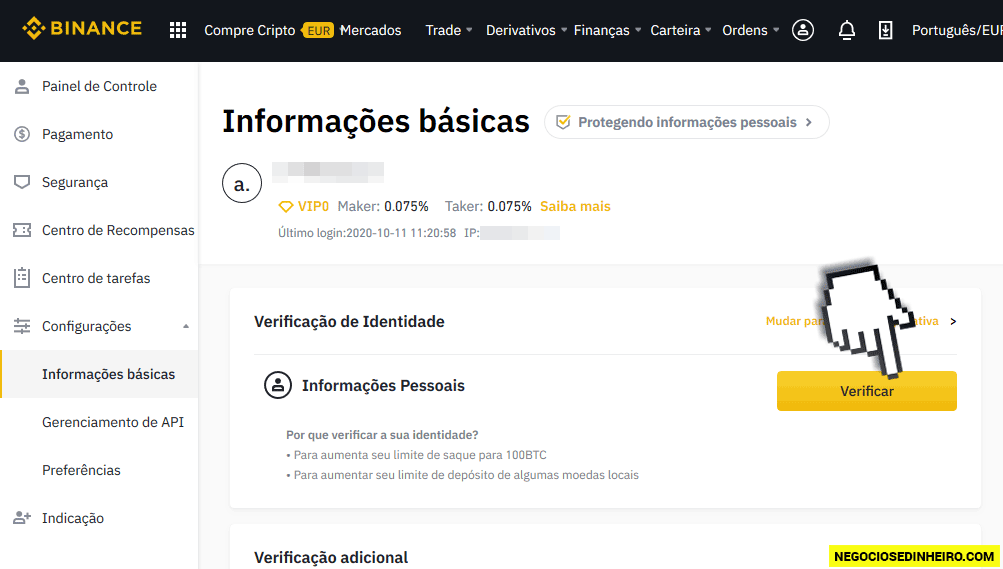1003x569 pixels.
Task: Expand the Carteira dropdown arrow
Action: [708, 30]
